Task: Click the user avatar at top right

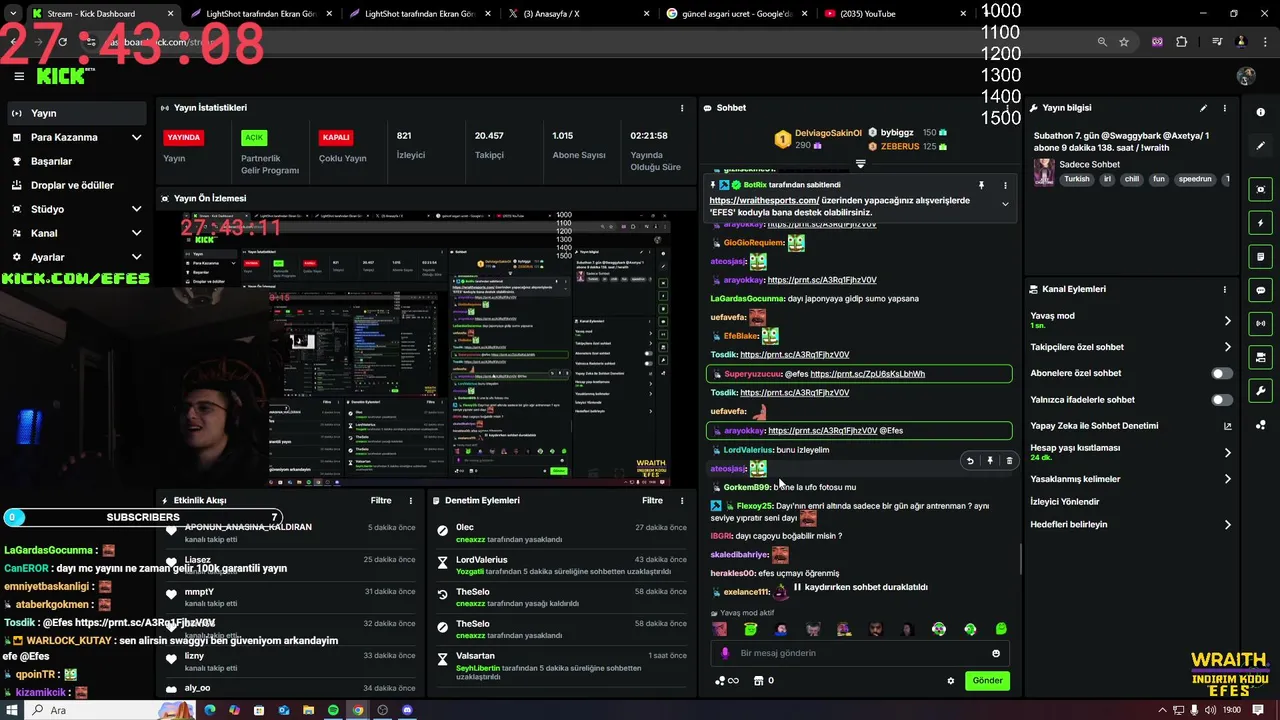Action: coord(1246,76)
